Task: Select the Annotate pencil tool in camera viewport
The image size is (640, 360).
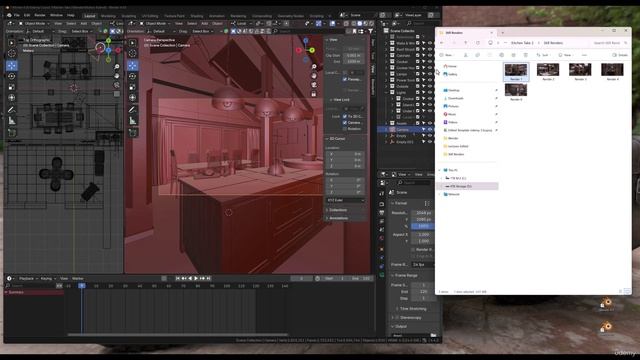Action: point(133,109)
